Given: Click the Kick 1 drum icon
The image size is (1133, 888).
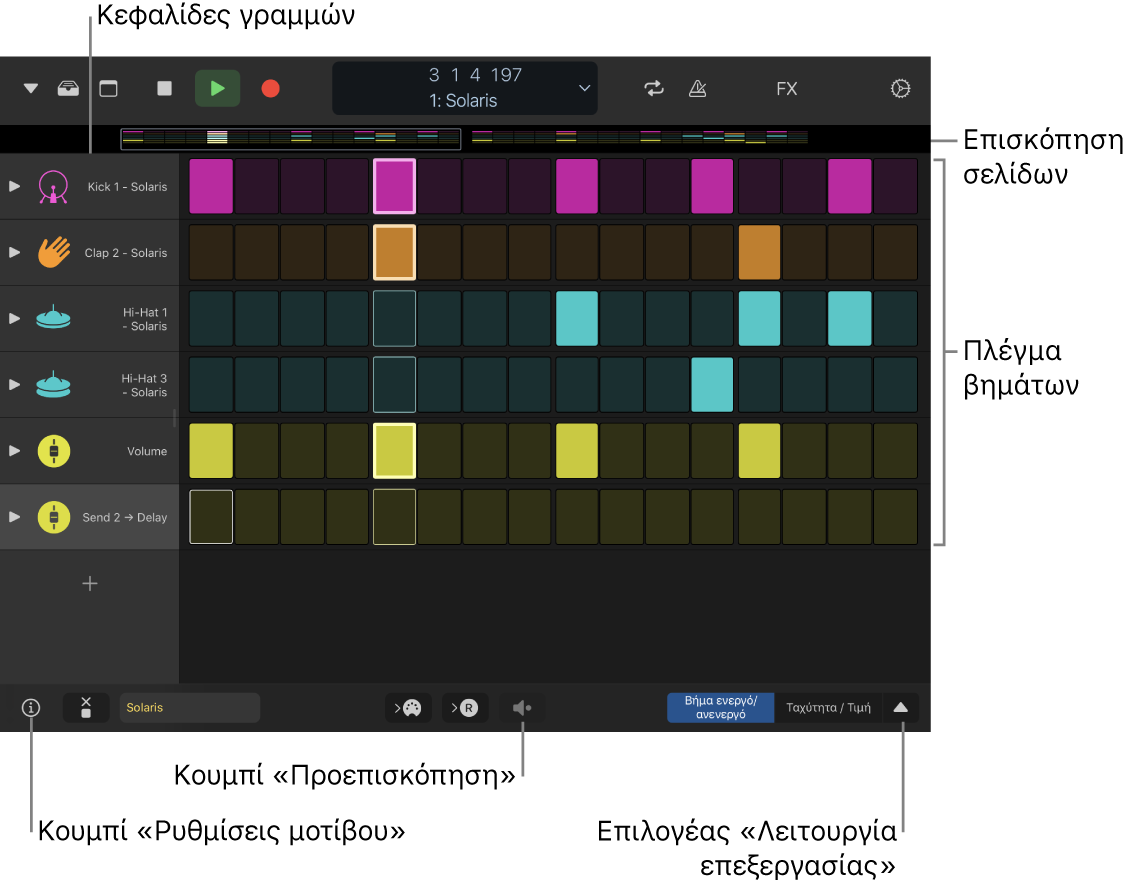Looking at the screenshot, I should 53,186.
